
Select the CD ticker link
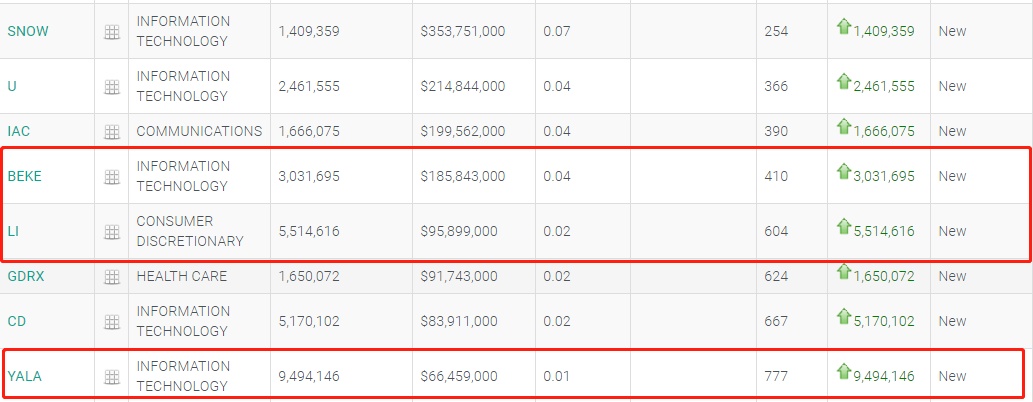(17, 321)
